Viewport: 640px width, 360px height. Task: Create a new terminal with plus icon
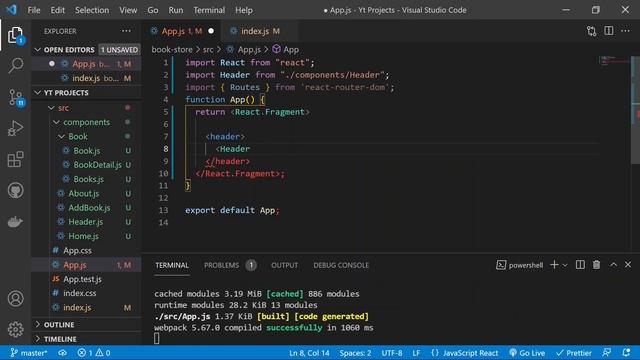[x=554, y=265]
